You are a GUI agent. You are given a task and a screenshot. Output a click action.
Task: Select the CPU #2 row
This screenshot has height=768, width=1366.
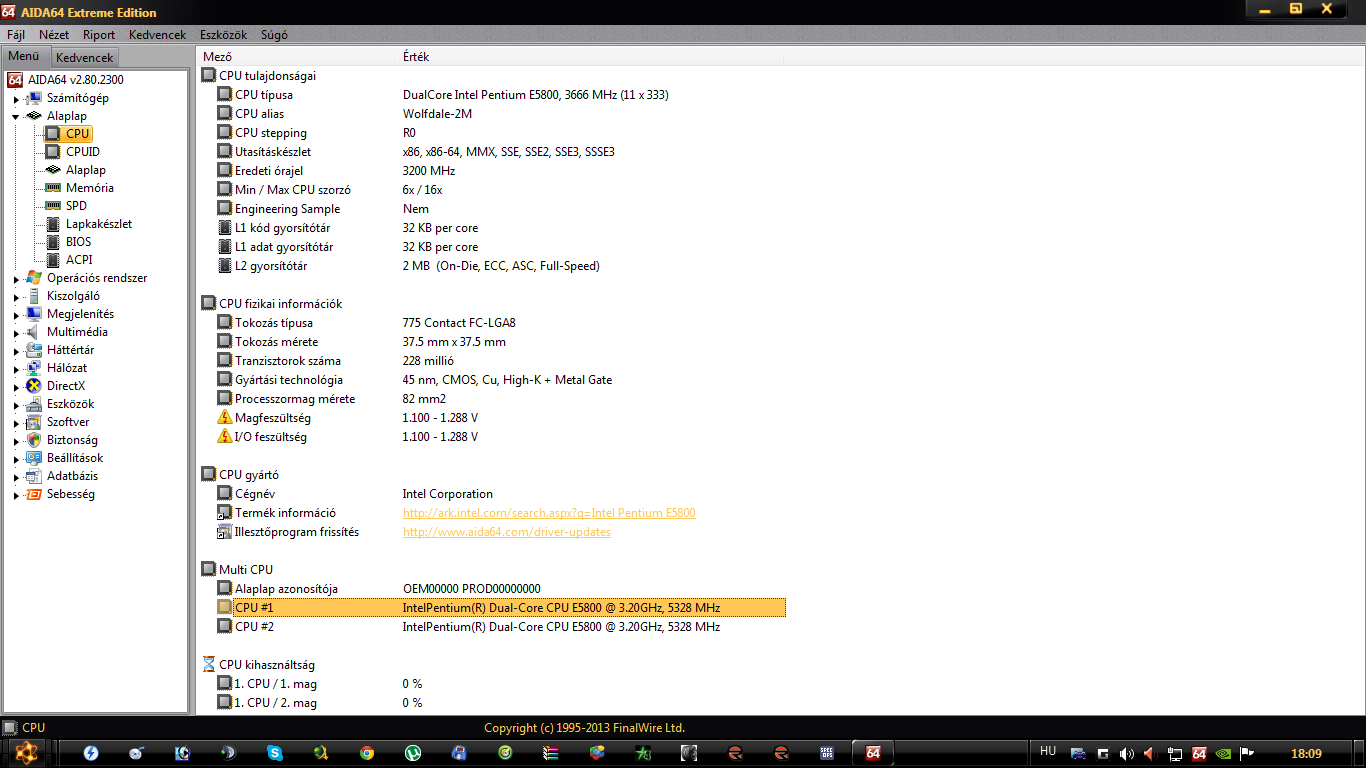click(500, 627)
